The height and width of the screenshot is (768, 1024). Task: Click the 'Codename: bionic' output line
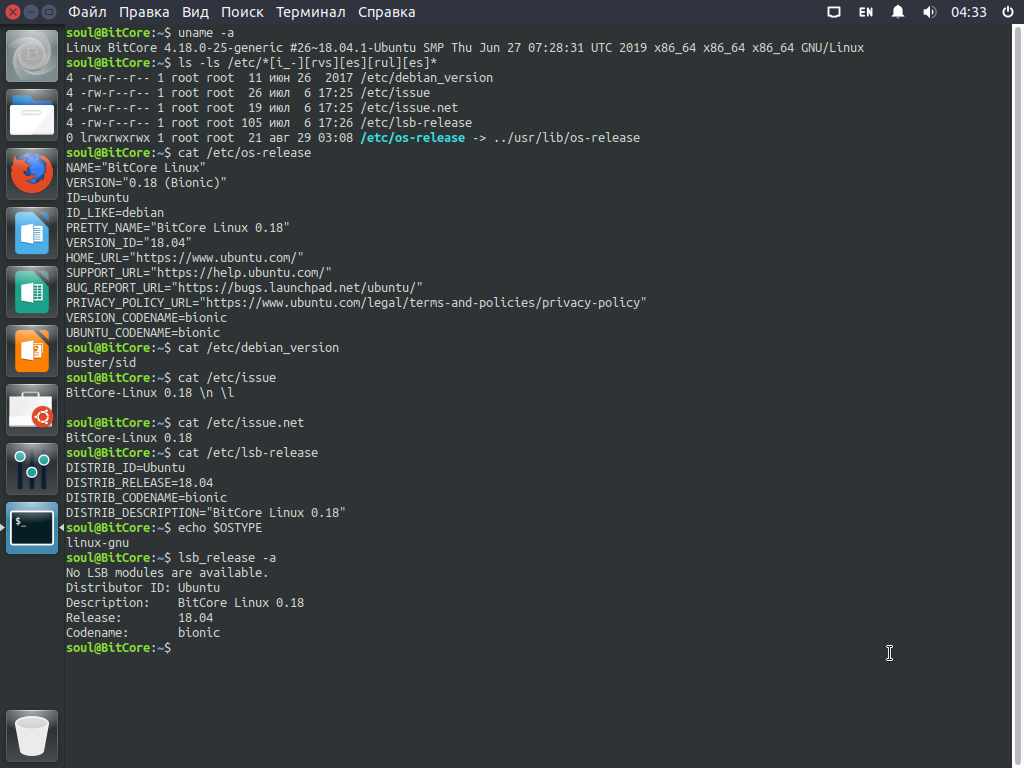143,633
